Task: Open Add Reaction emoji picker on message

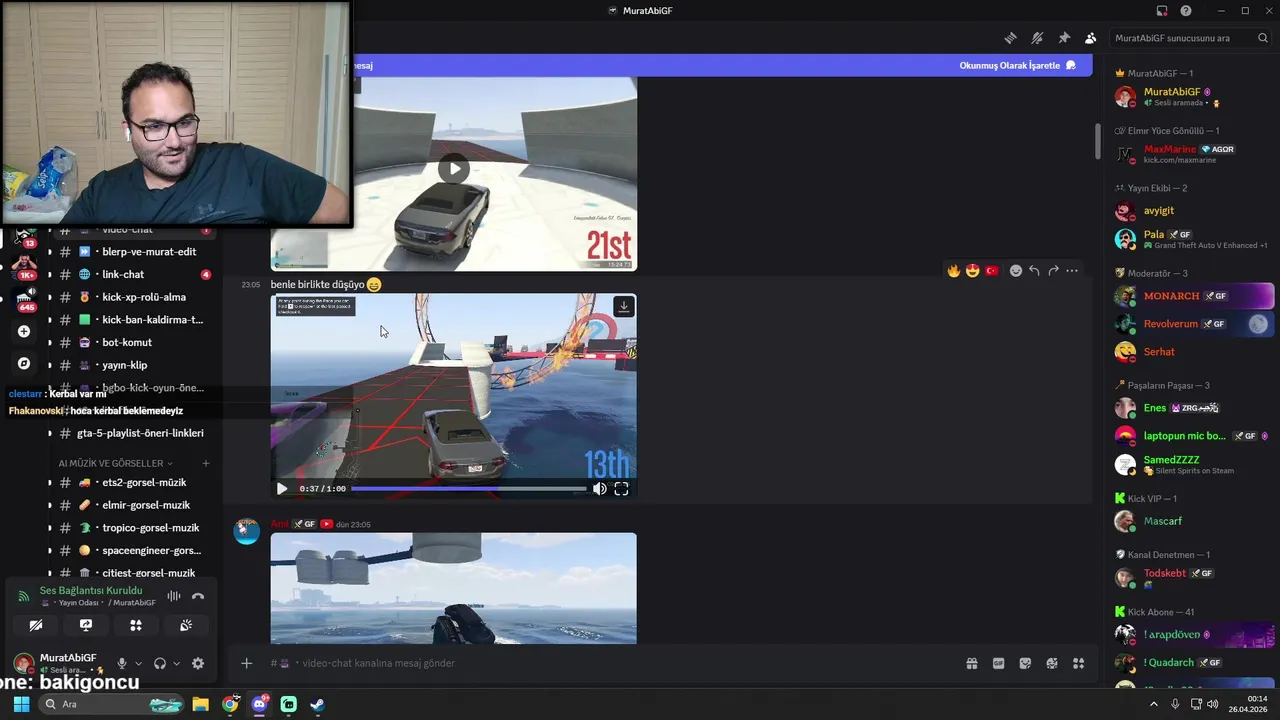Action: click(x=1016, y=271)
